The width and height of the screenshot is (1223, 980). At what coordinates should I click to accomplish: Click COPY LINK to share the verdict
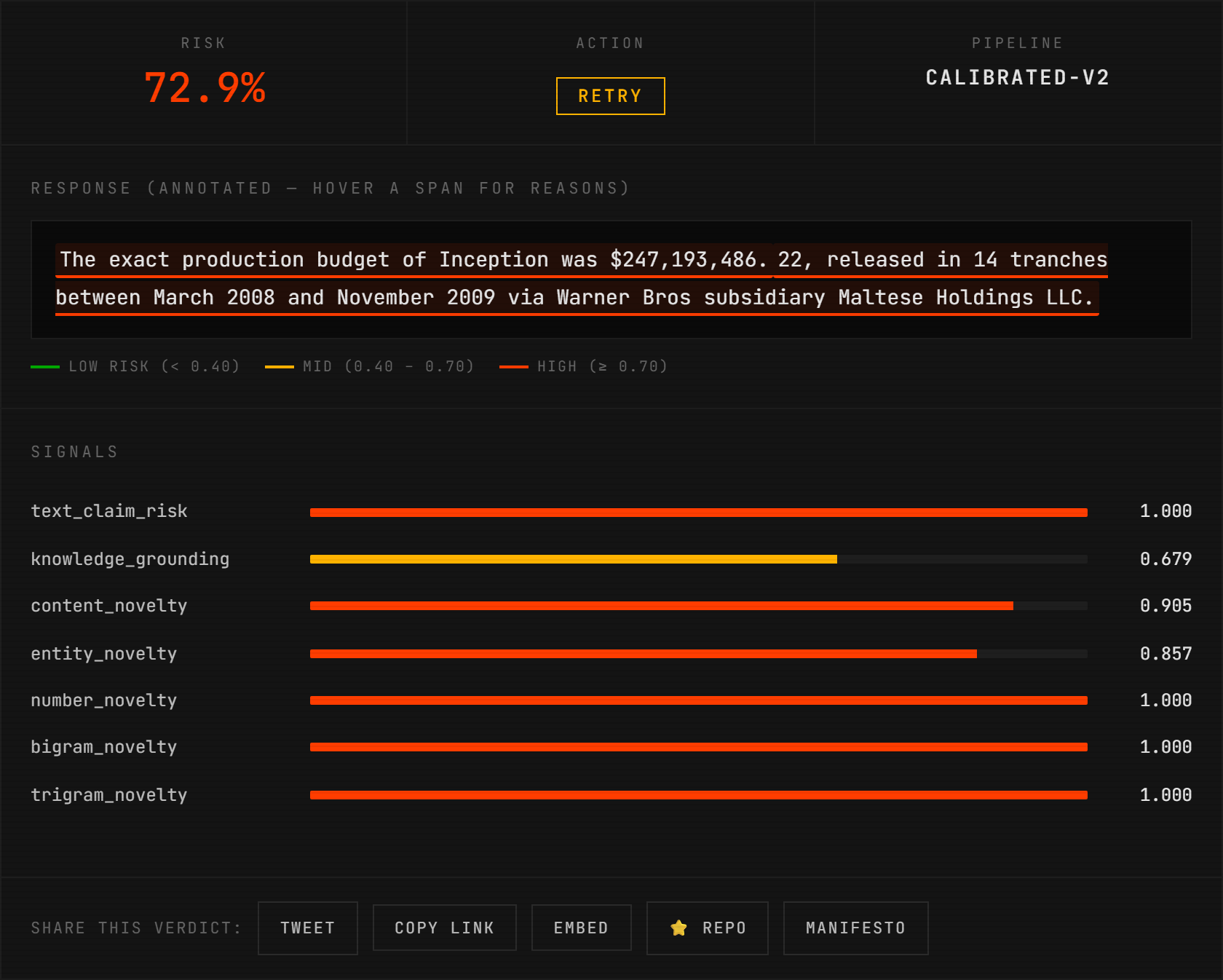(444, 928)
